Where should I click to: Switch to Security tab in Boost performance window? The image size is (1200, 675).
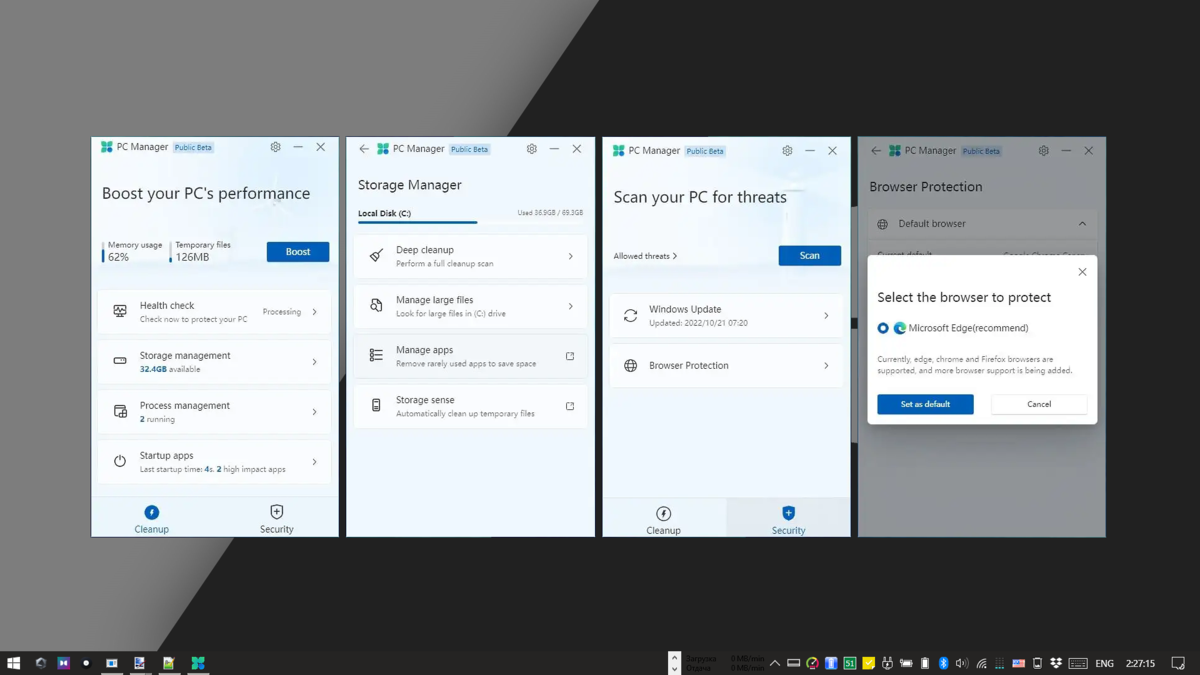tap(277, 519)
